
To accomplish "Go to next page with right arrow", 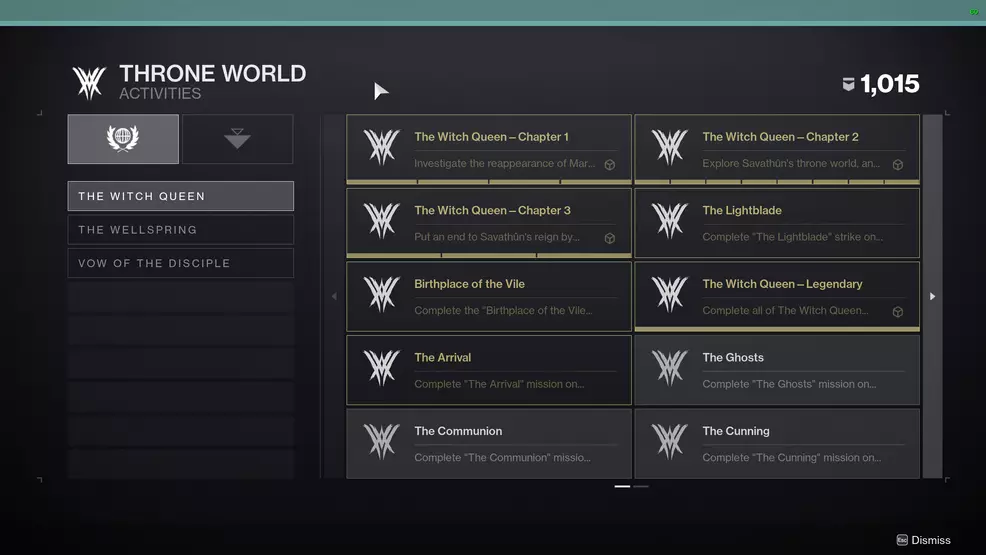I will pos(932,296).
